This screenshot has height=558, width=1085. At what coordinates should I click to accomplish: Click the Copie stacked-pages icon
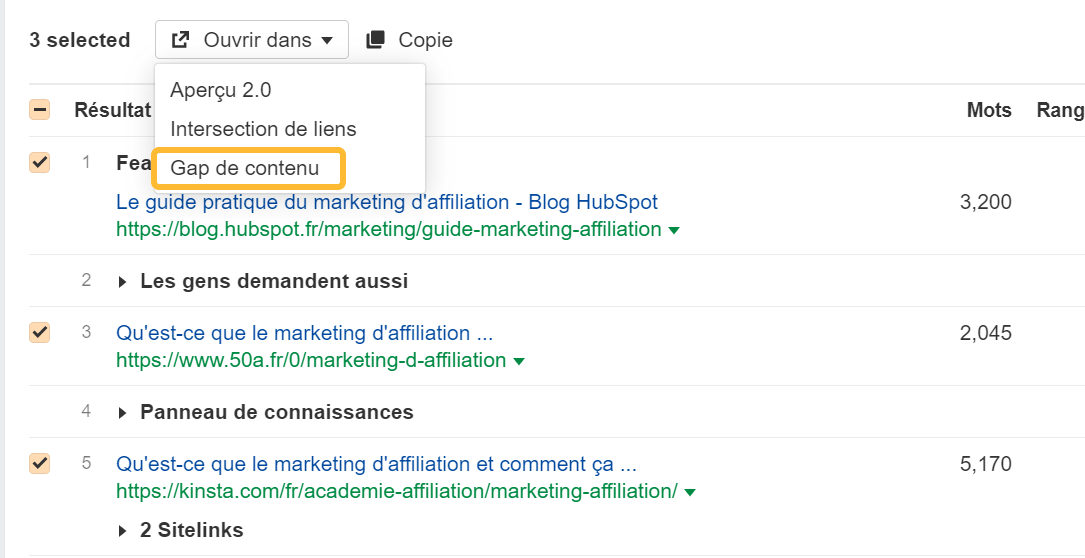[376, 40]
